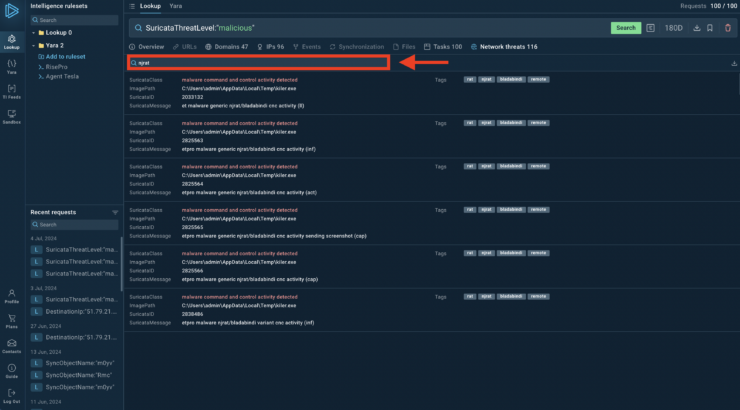Open TI Feeds from the sidebar
This screenshot has width=740, height=410.
click(x=11, y=92)
